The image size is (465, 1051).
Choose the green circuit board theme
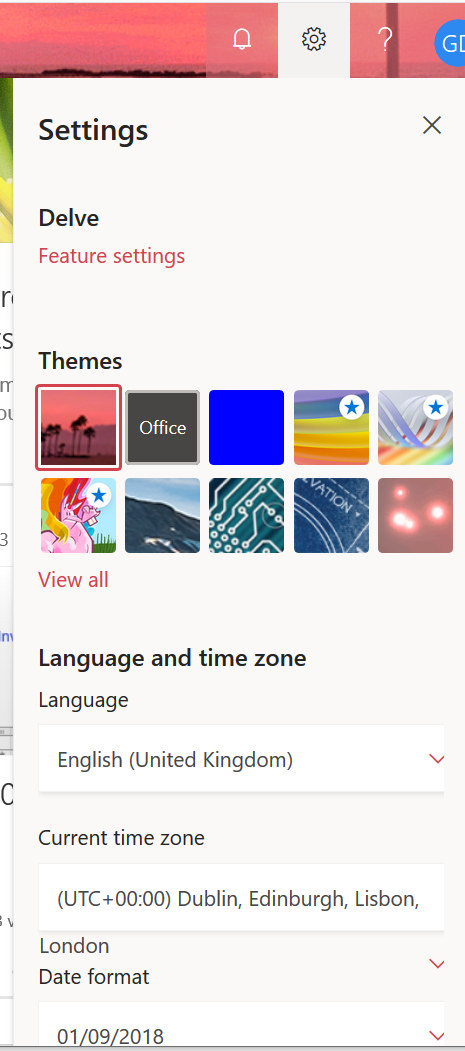(247, 515)
